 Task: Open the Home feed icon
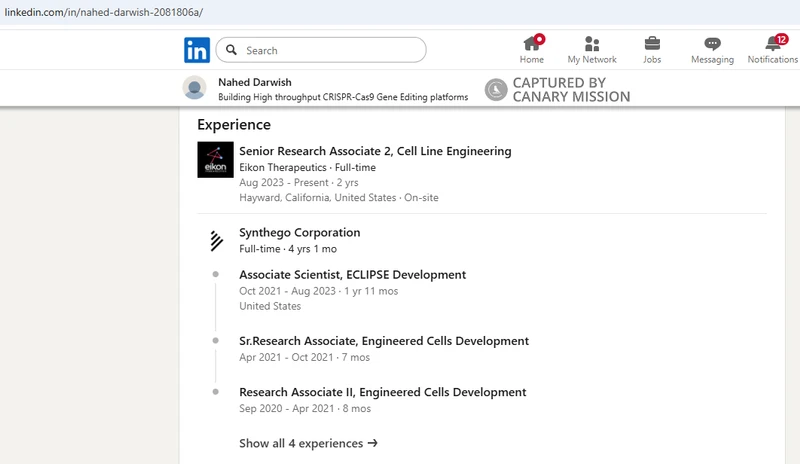tap(532, 44)
